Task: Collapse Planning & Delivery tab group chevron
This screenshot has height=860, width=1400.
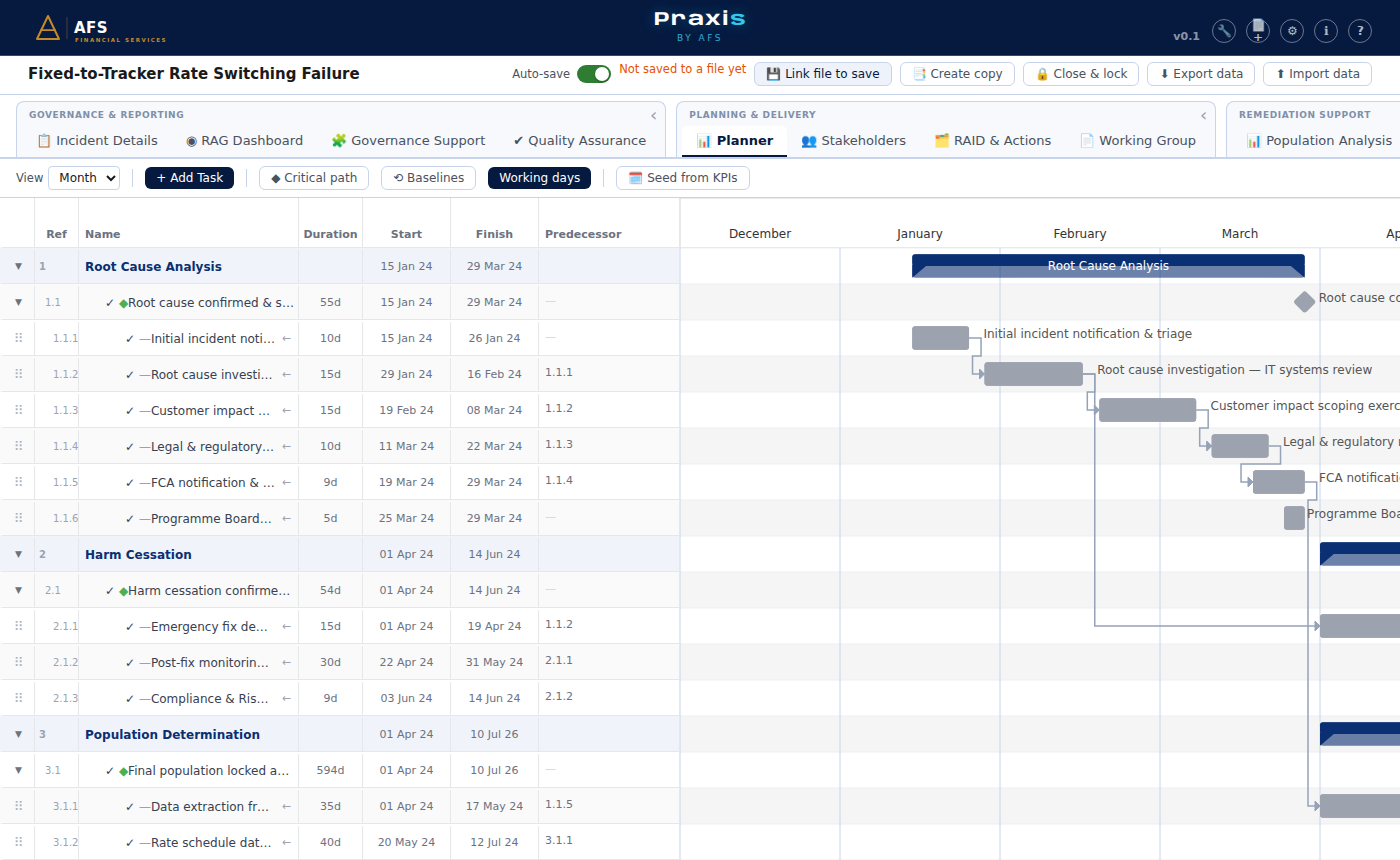Action: point(1204,115)
